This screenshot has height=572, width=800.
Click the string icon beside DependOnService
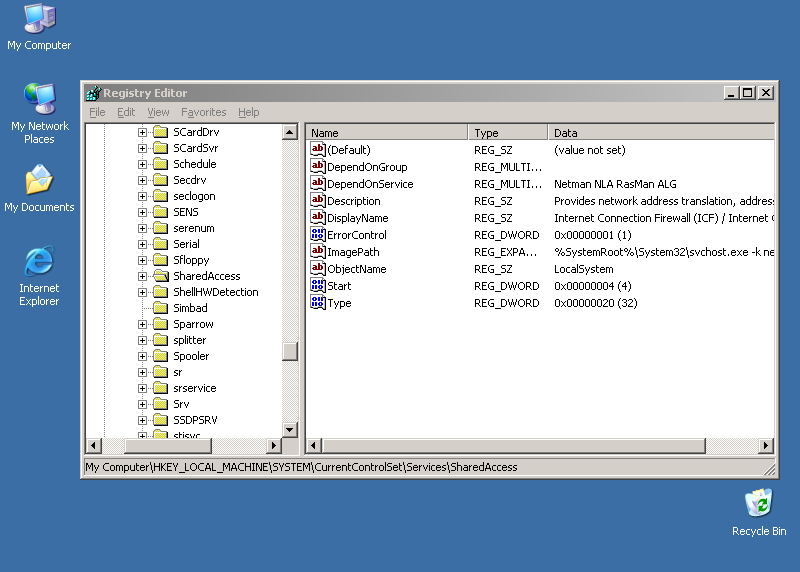pos(317,183)
